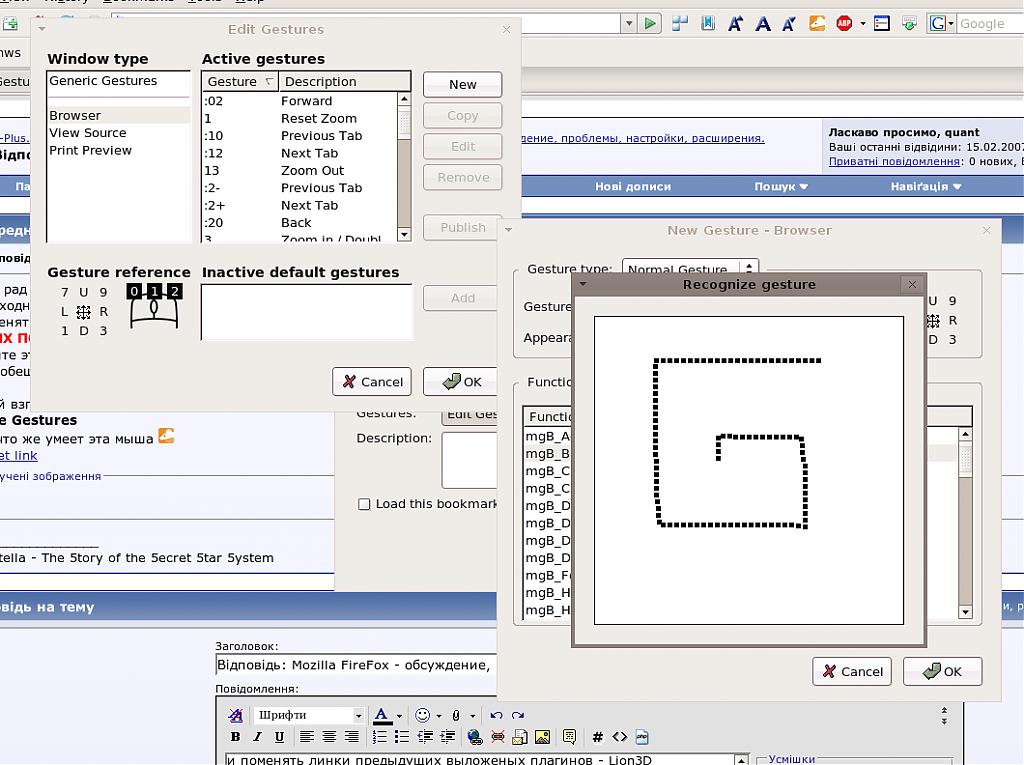Click the green Go arrow button
This screenshot has width=1024, height=765.
tap(650, 23)
